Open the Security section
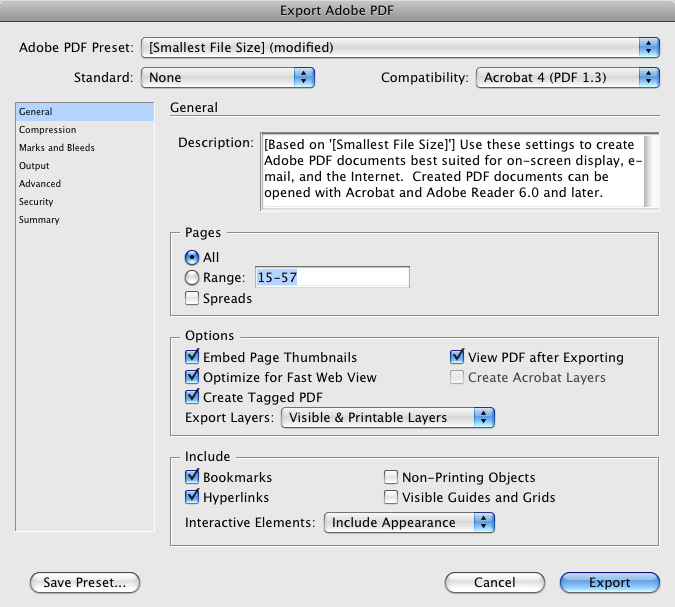Viewport: 675px width, 607px height. (85, 202)
